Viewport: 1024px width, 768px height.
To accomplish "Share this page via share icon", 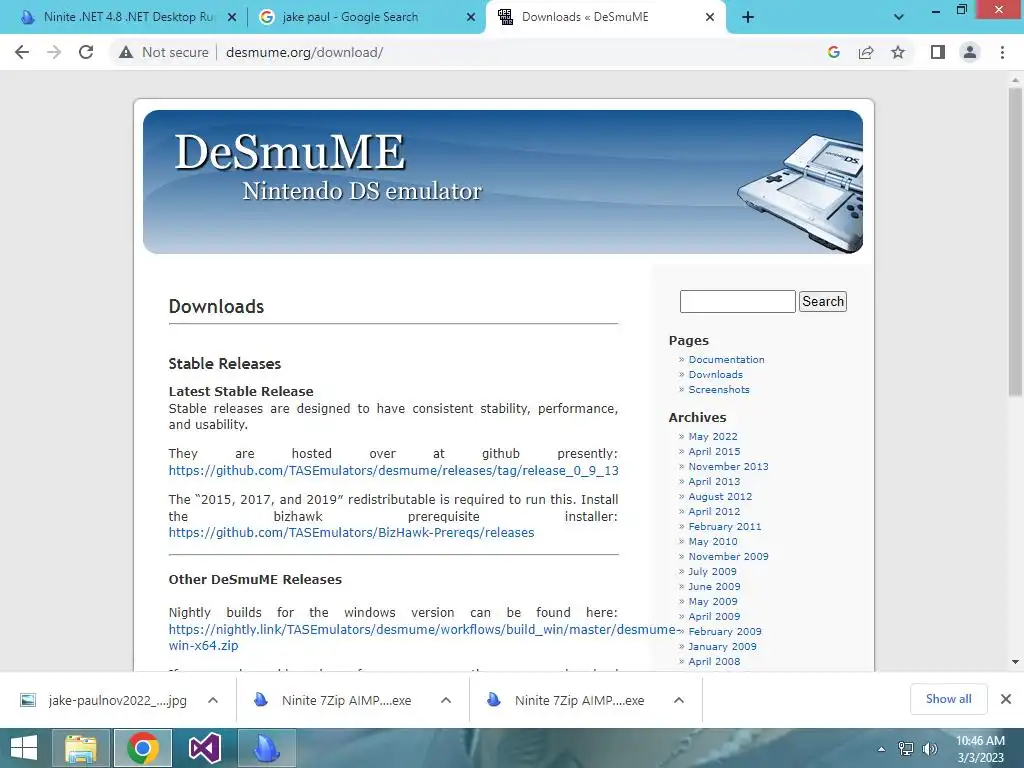I will tap(866, 52).
